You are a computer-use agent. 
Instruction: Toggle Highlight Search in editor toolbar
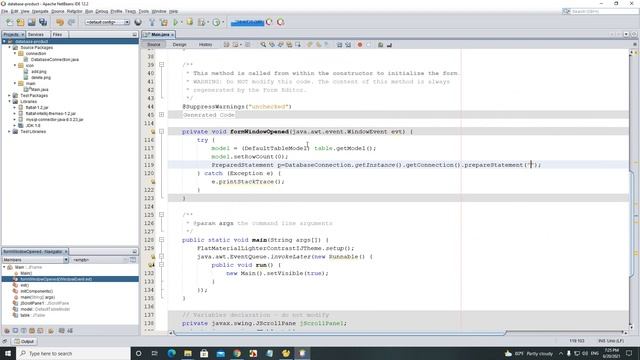point(289,44)
